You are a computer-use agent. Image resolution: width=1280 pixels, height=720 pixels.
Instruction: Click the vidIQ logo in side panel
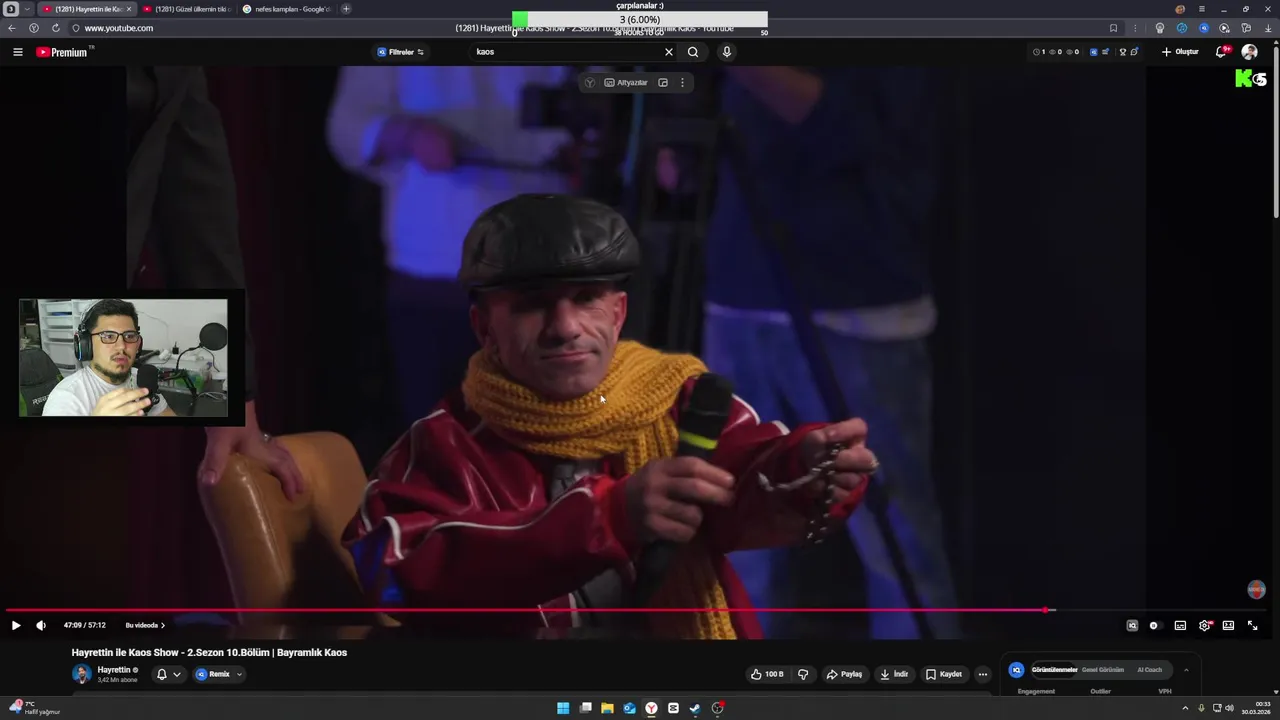1017,670
